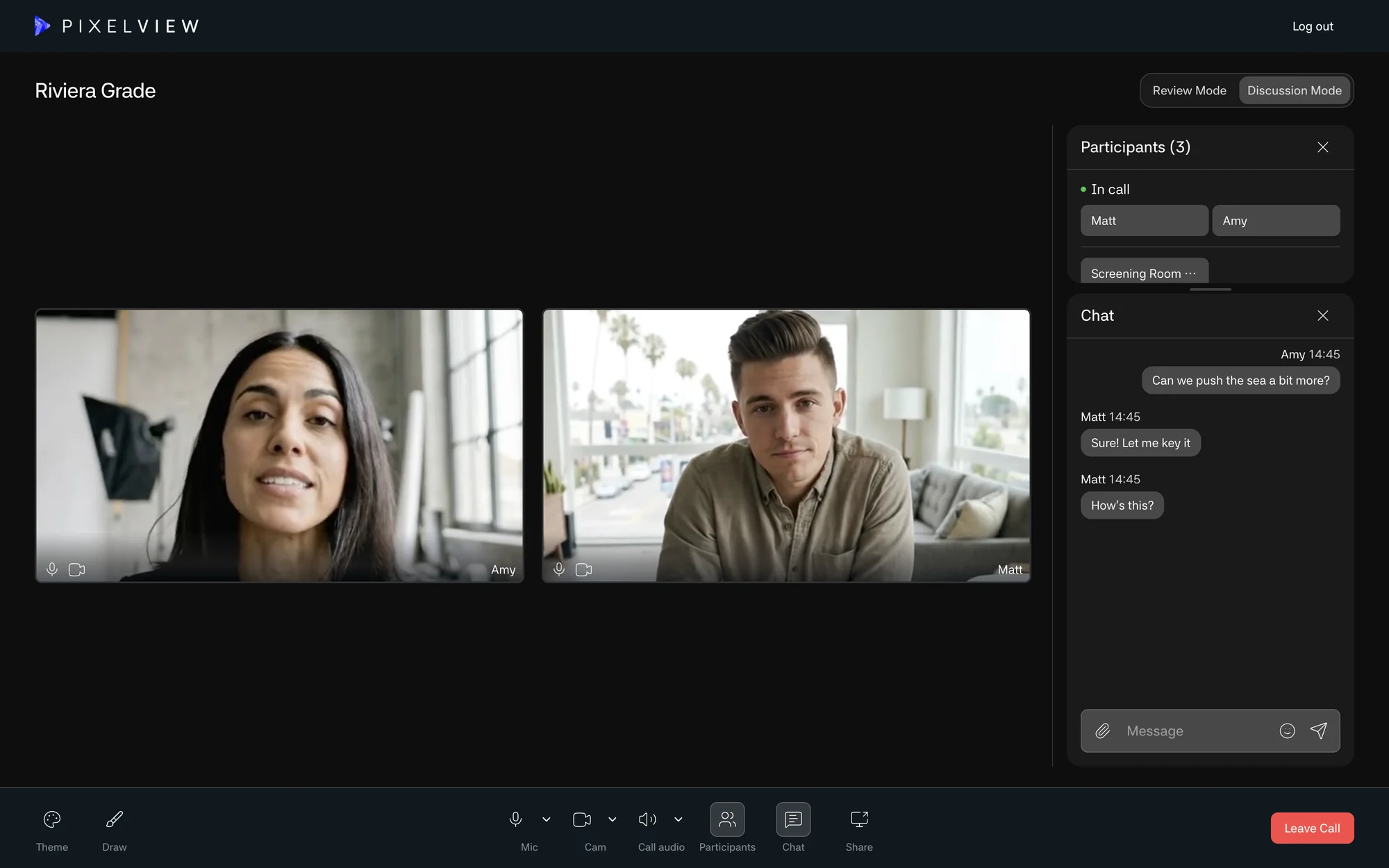Close the Participants panel

1323,147
